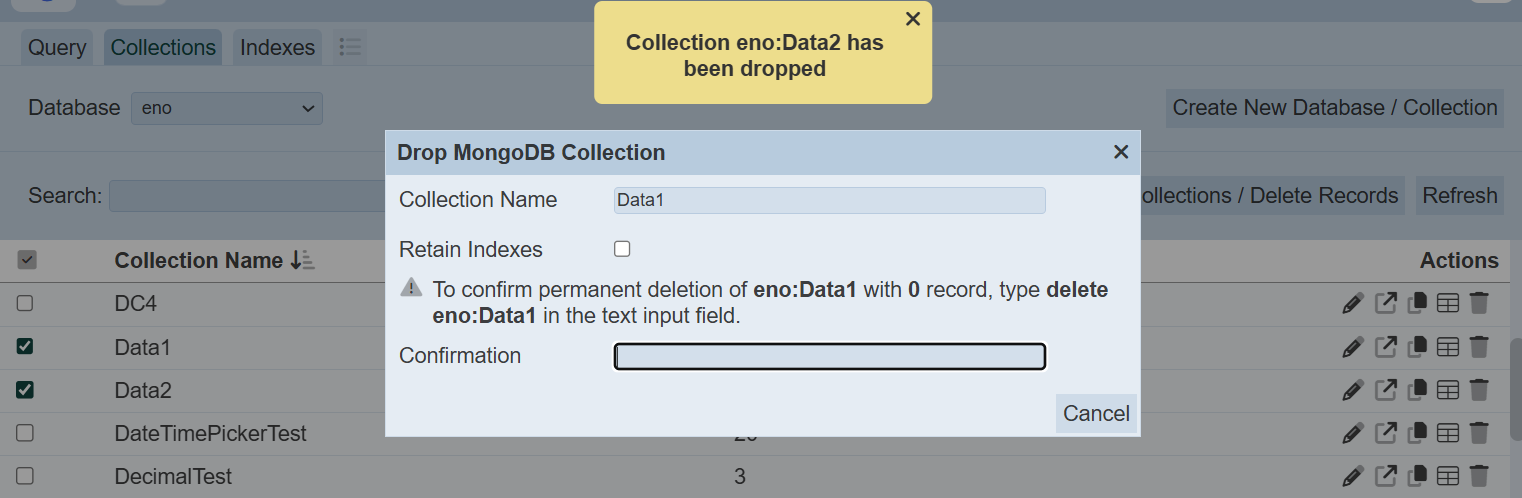Click Create New Database / Collection button
1522x498 pixels.
(1334, 108)
